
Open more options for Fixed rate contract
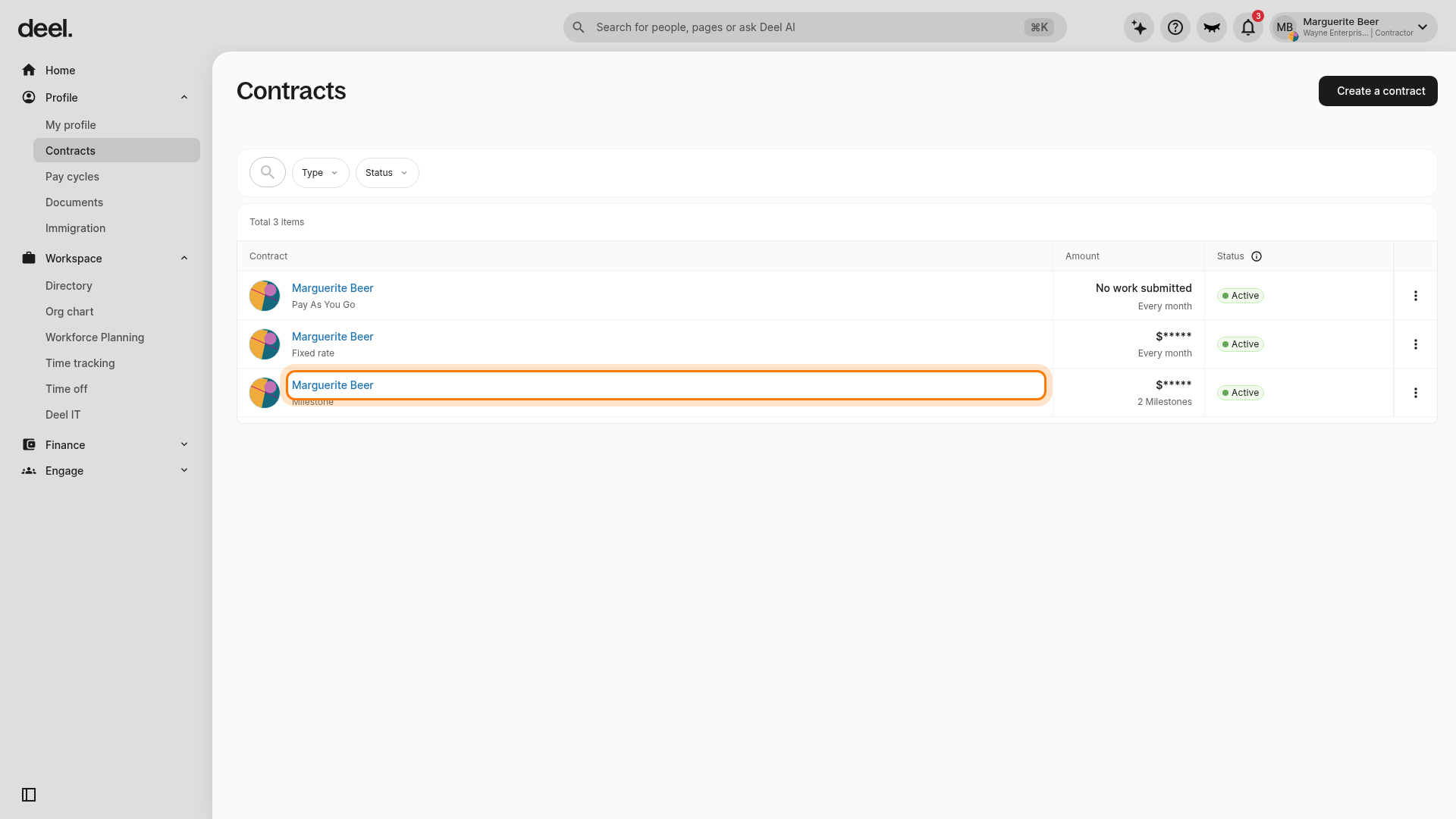point(1416,344)
